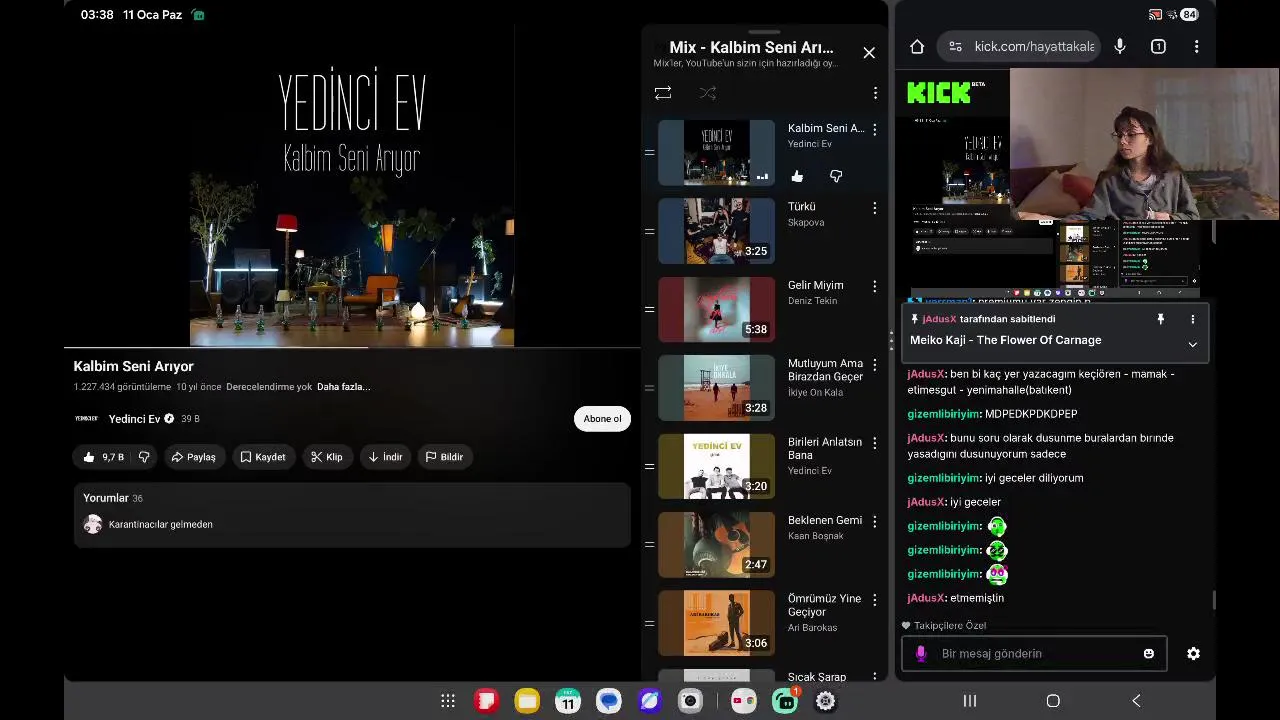
Task: Open browser three-dot menu
Action: point(1196,46)
